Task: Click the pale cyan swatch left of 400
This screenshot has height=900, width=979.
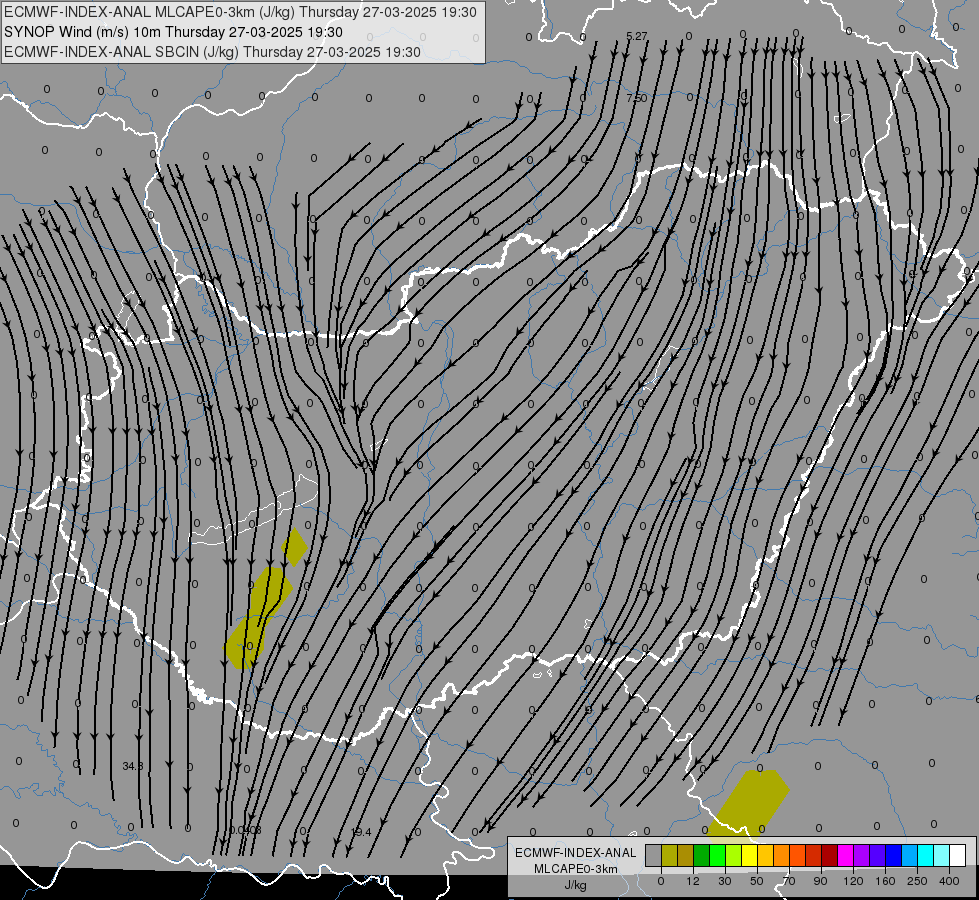Action: click(942, 856)
